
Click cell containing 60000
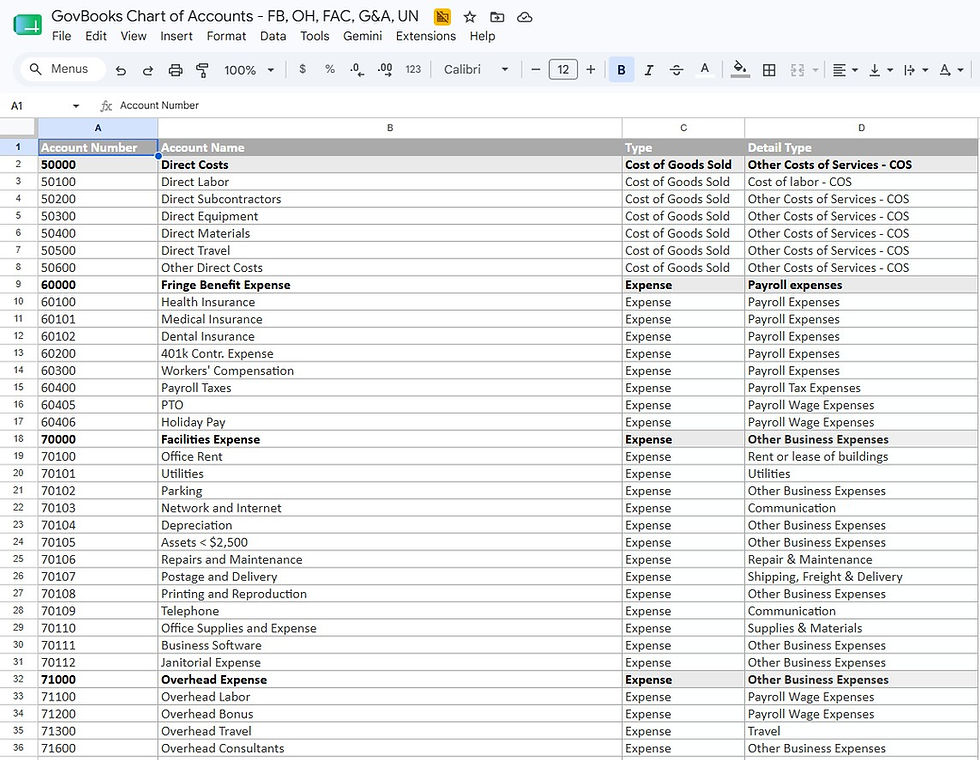[98, 284]
